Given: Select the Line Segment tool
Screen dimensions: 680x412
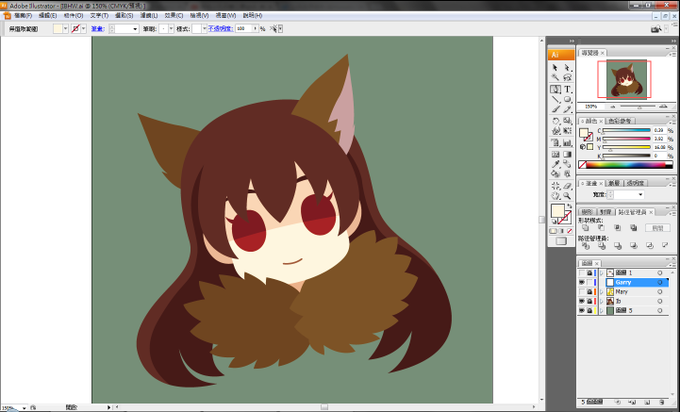Looking at the screenshot, I should 555,99.
